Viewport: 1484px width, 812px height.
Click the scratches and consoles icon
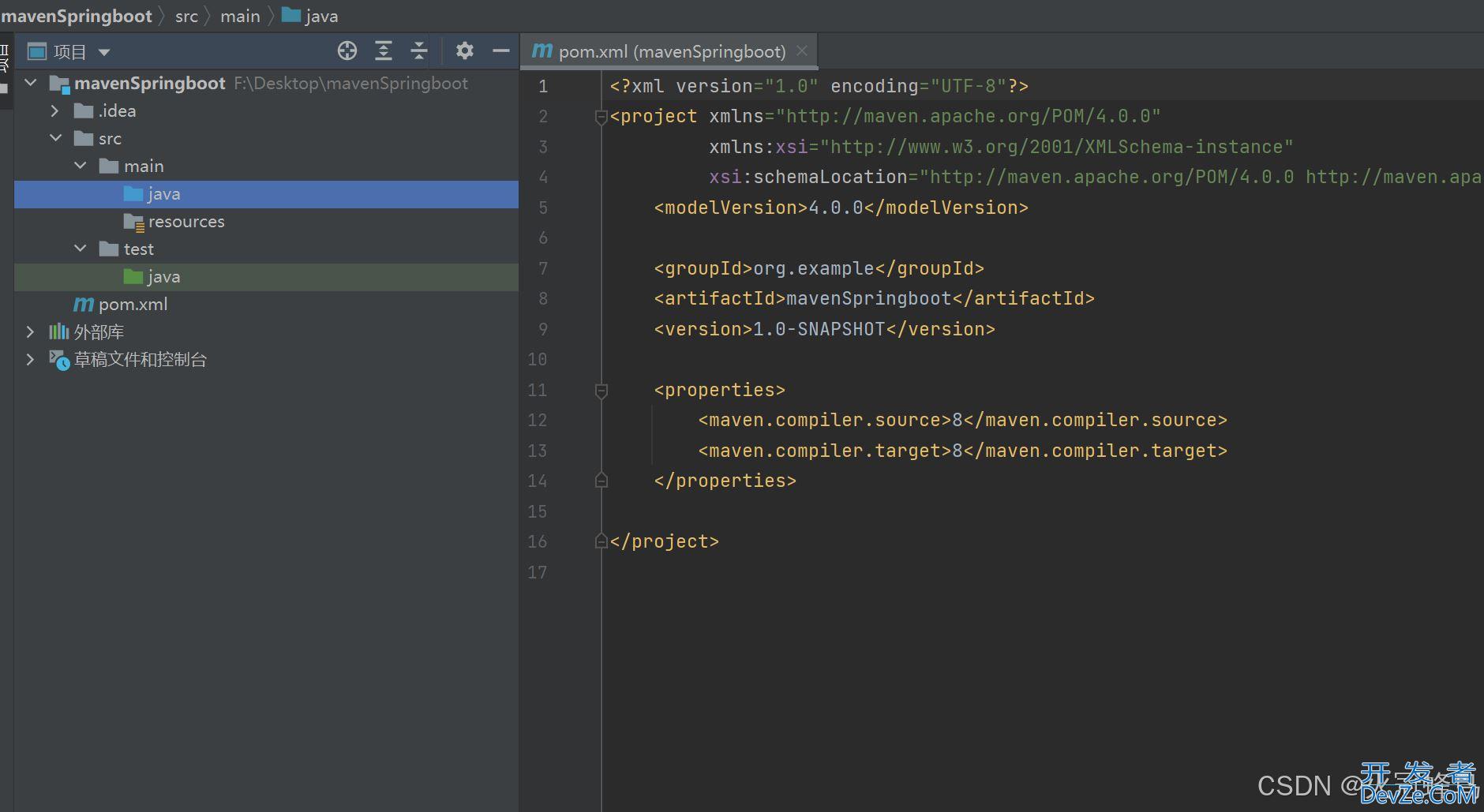click(x=59, y=360)
